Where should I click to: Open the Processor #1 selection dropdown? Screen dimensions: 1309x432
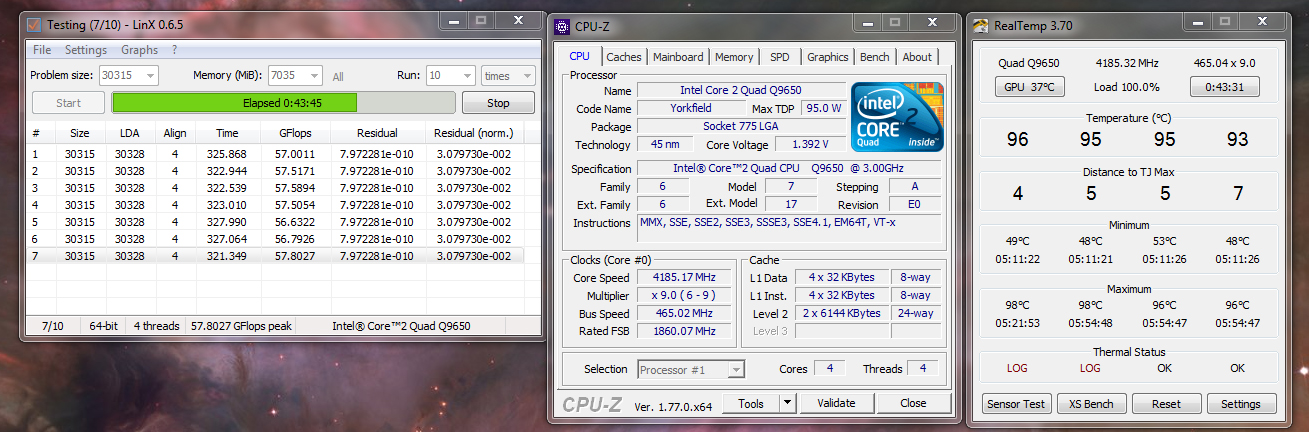691,370
